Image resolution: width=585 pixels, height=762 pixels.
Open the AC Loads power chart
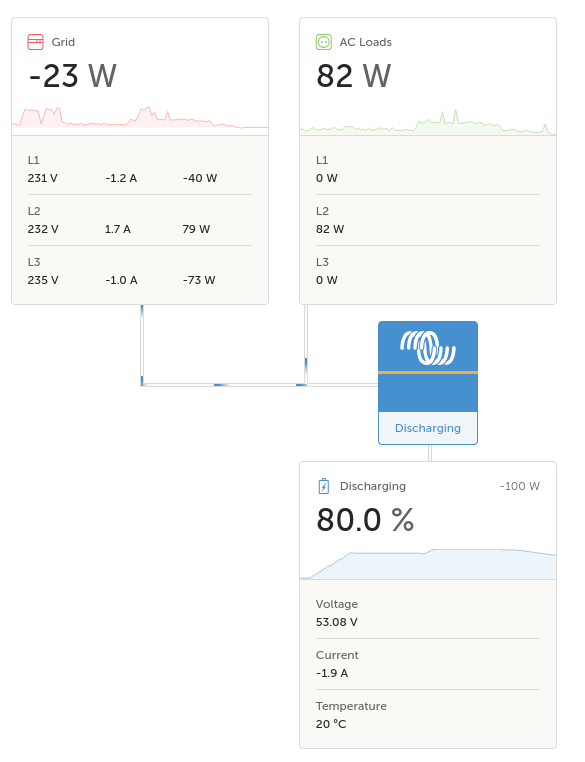tap(428, 121)
